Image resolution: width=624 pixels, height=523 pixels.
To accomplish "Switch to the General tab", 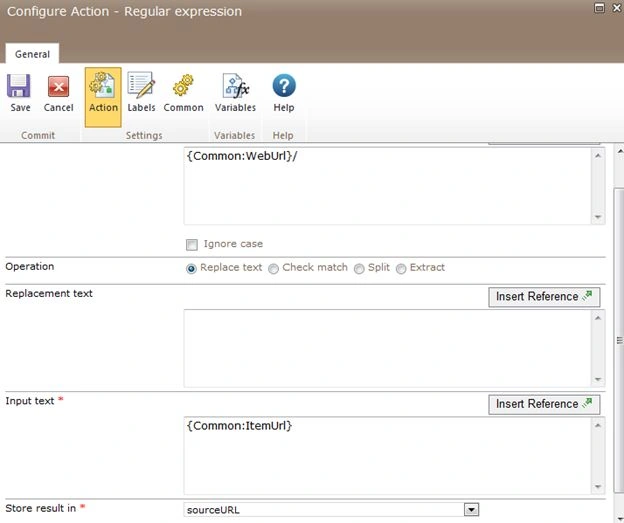I will coord(32,54).
